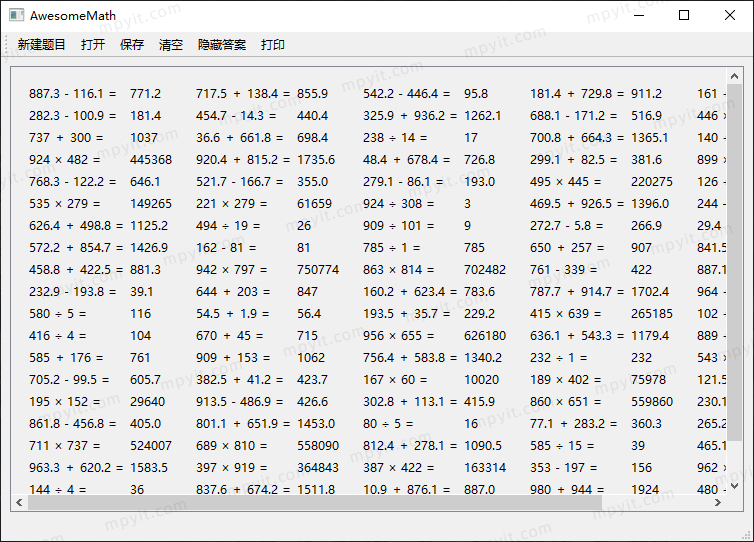Image resolution: width=754 pixels, height=542 pixels.
Task: Click the problem 737 + 300 =
Action: point(66,138)
